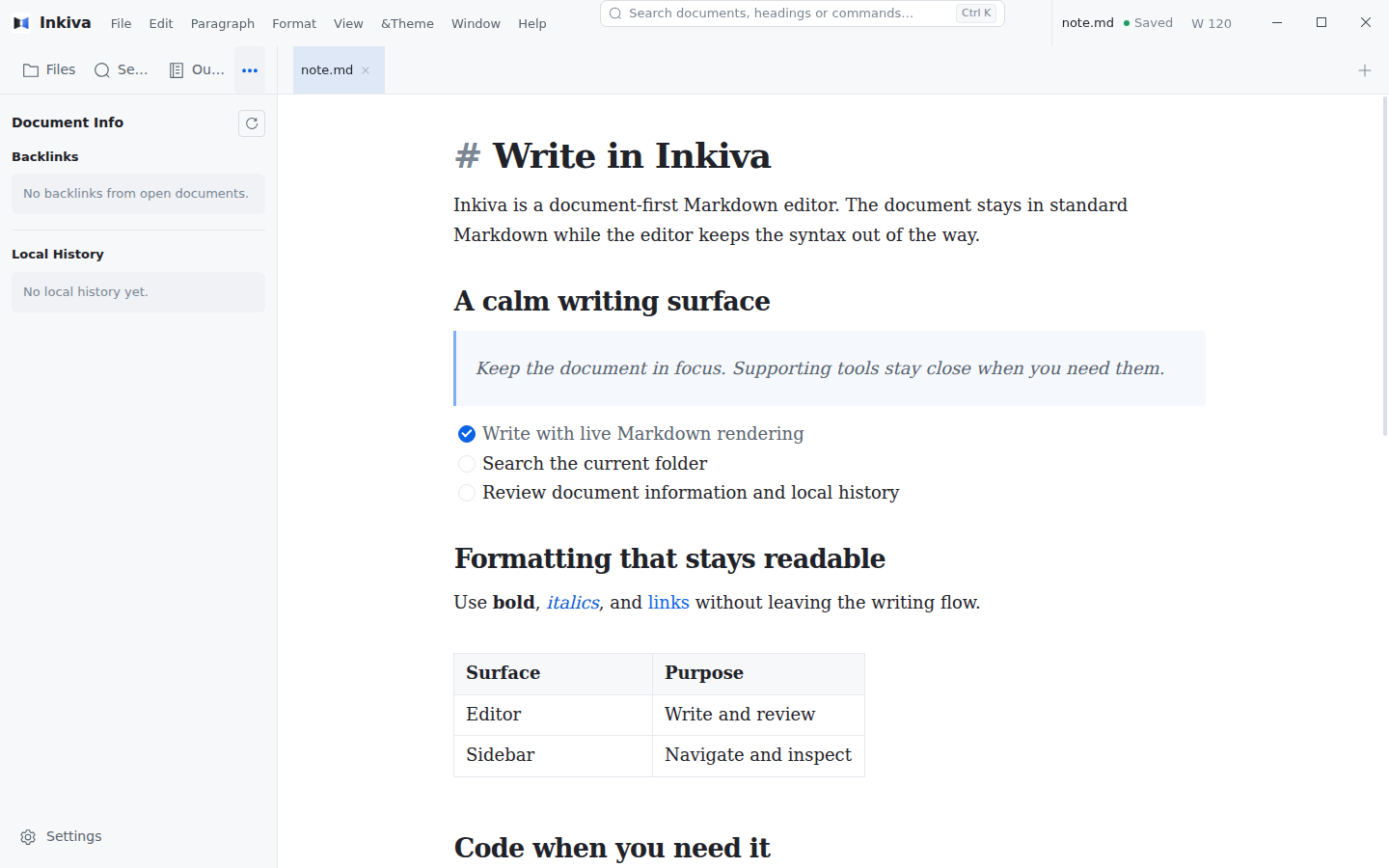This screenshot has width=1389, height=868.
Task: Click the Inkiva app logo icon
Action: tap(21, 23)
